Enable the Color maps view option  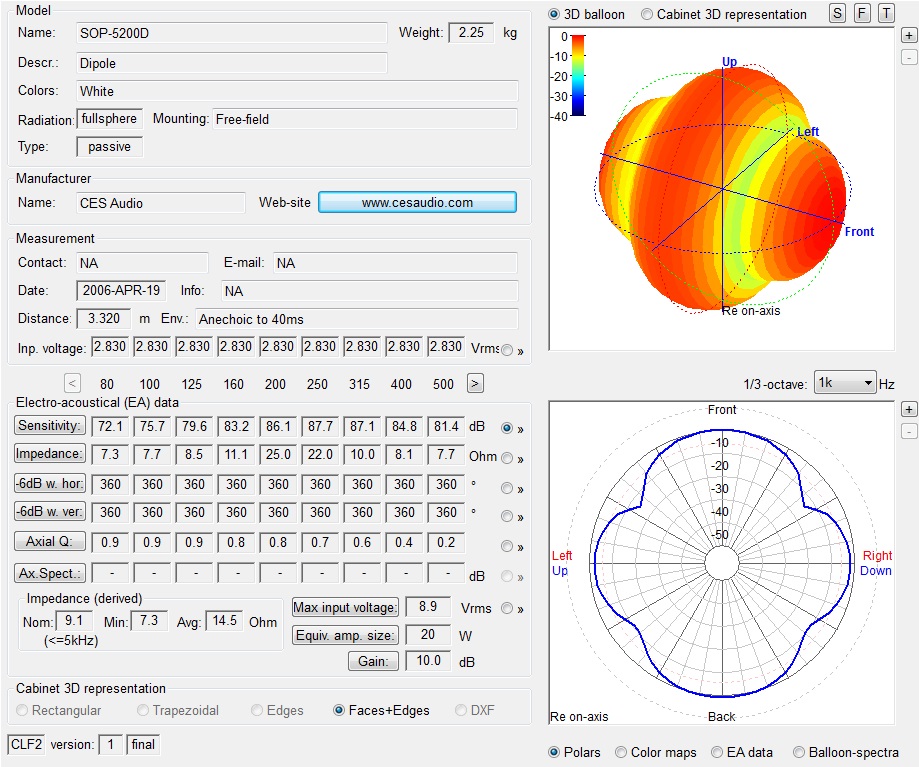click(x=621, y=752)
